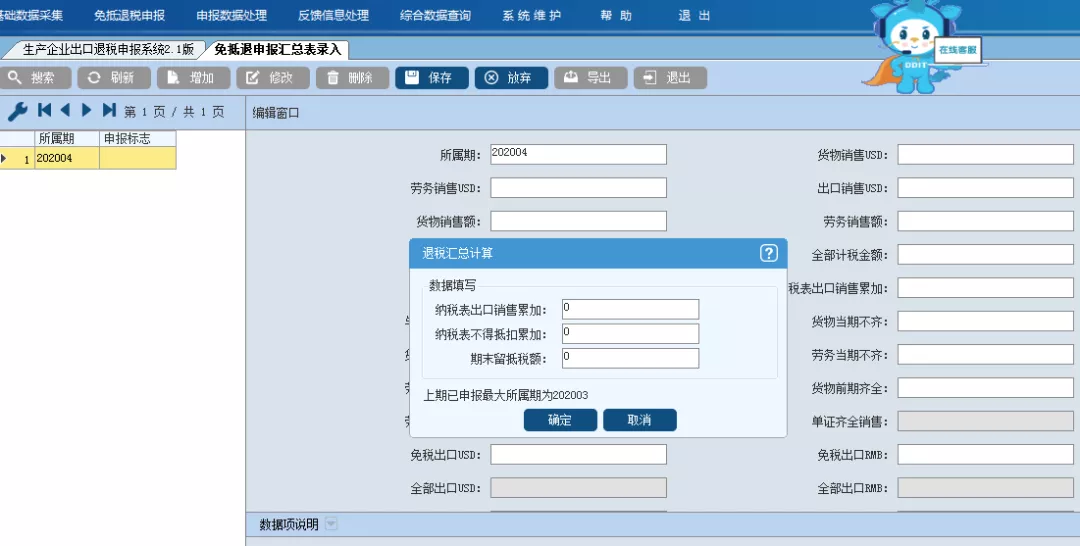
Task: Cancel dialog with 取消 button
Action: [639, 420]
